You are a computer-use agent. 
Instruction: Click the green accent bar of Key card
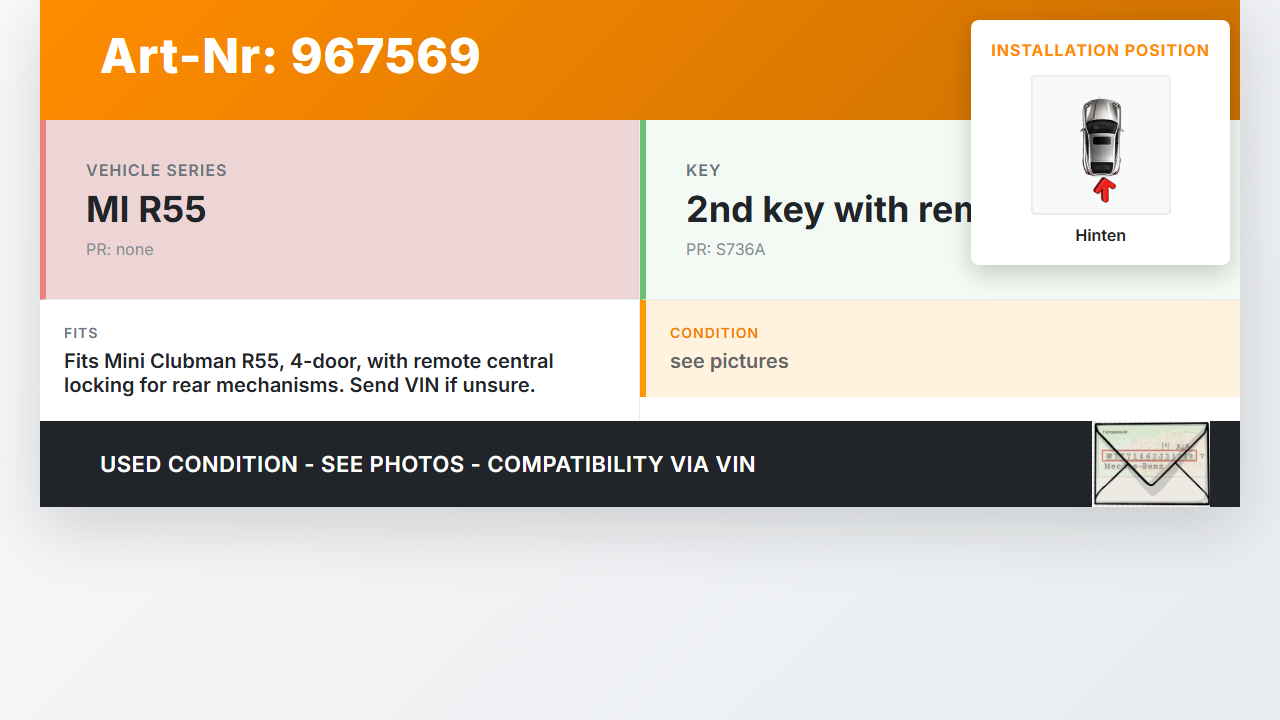(x=643, y=210)
